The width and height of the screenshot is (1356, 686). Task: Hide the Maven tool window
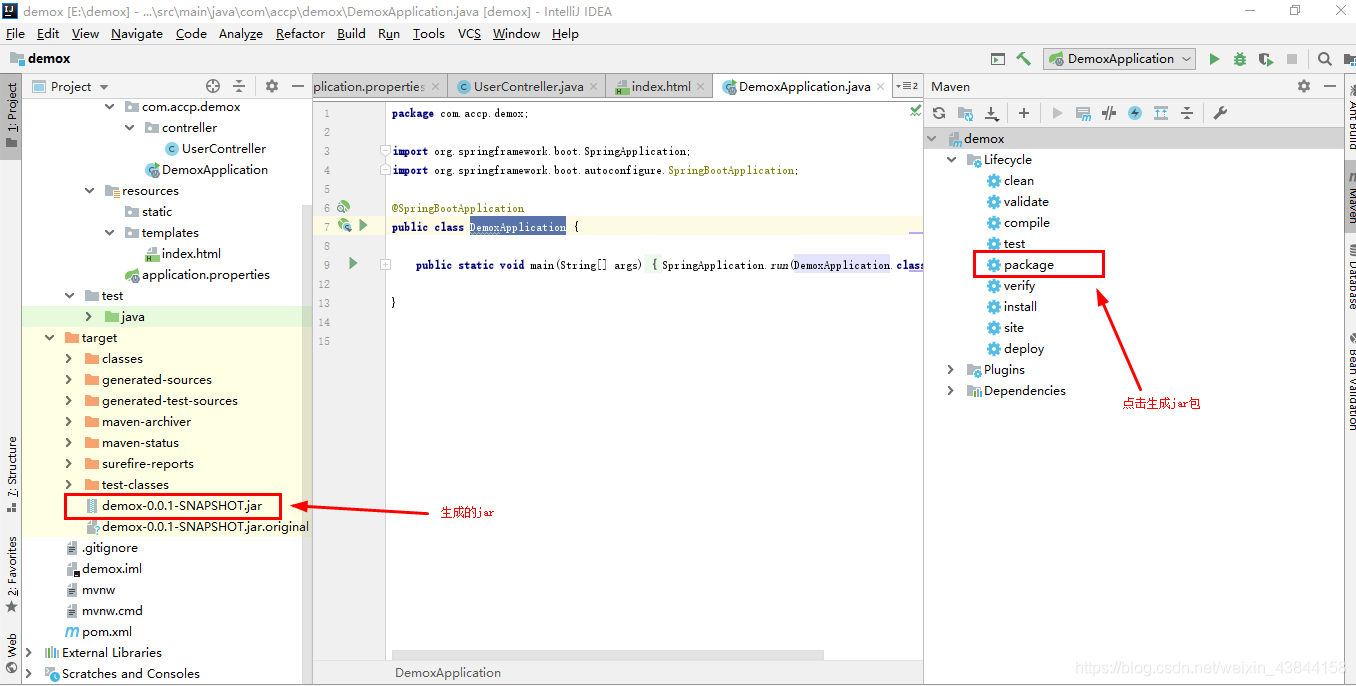[1330, 86]
